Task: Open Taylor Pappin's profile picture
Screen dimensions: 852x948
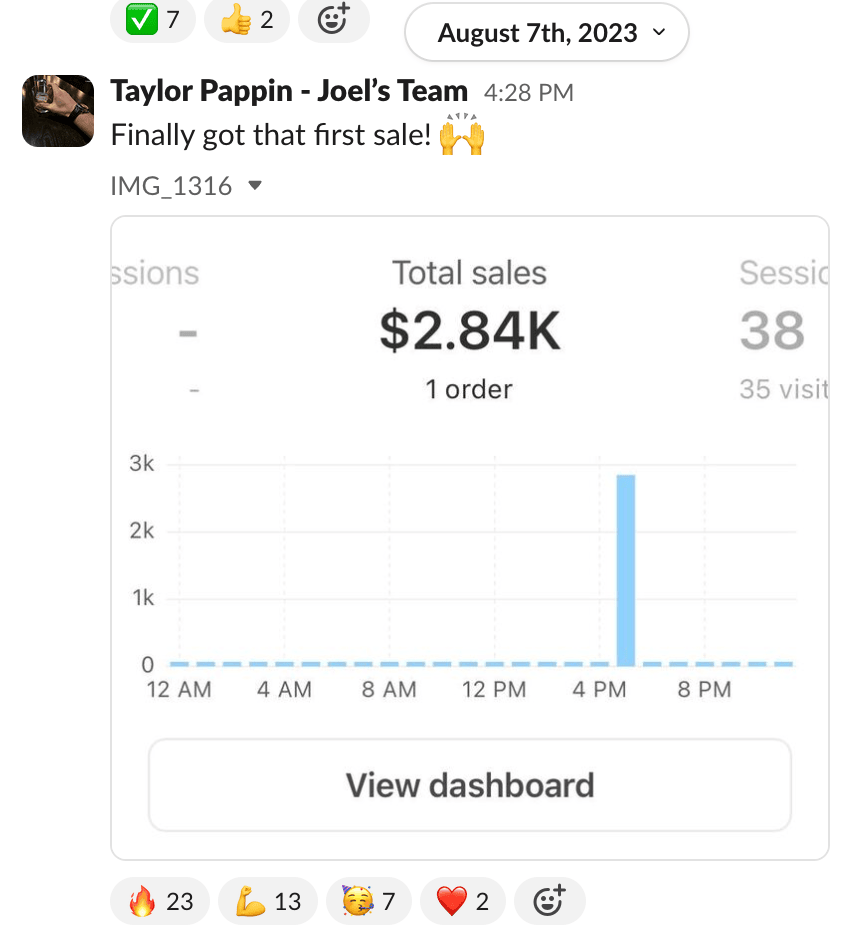Action: (x=58, y=110)
